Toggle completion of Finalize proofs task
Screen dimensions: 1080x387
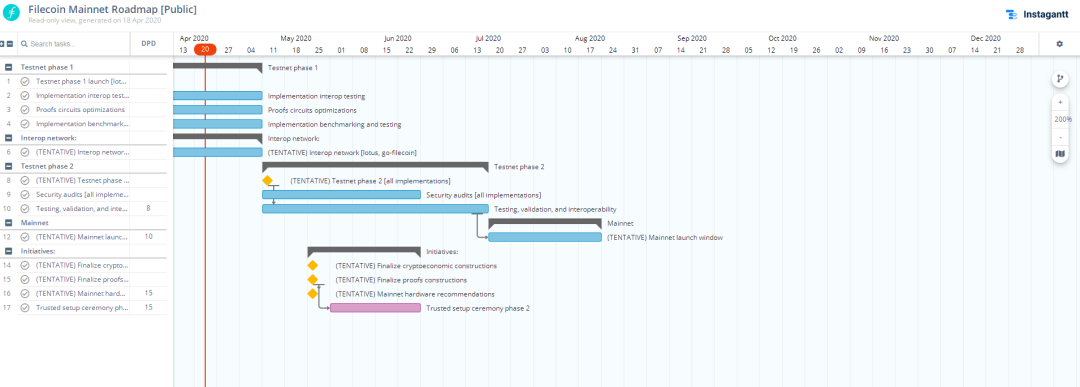click(x=25, y=280)
